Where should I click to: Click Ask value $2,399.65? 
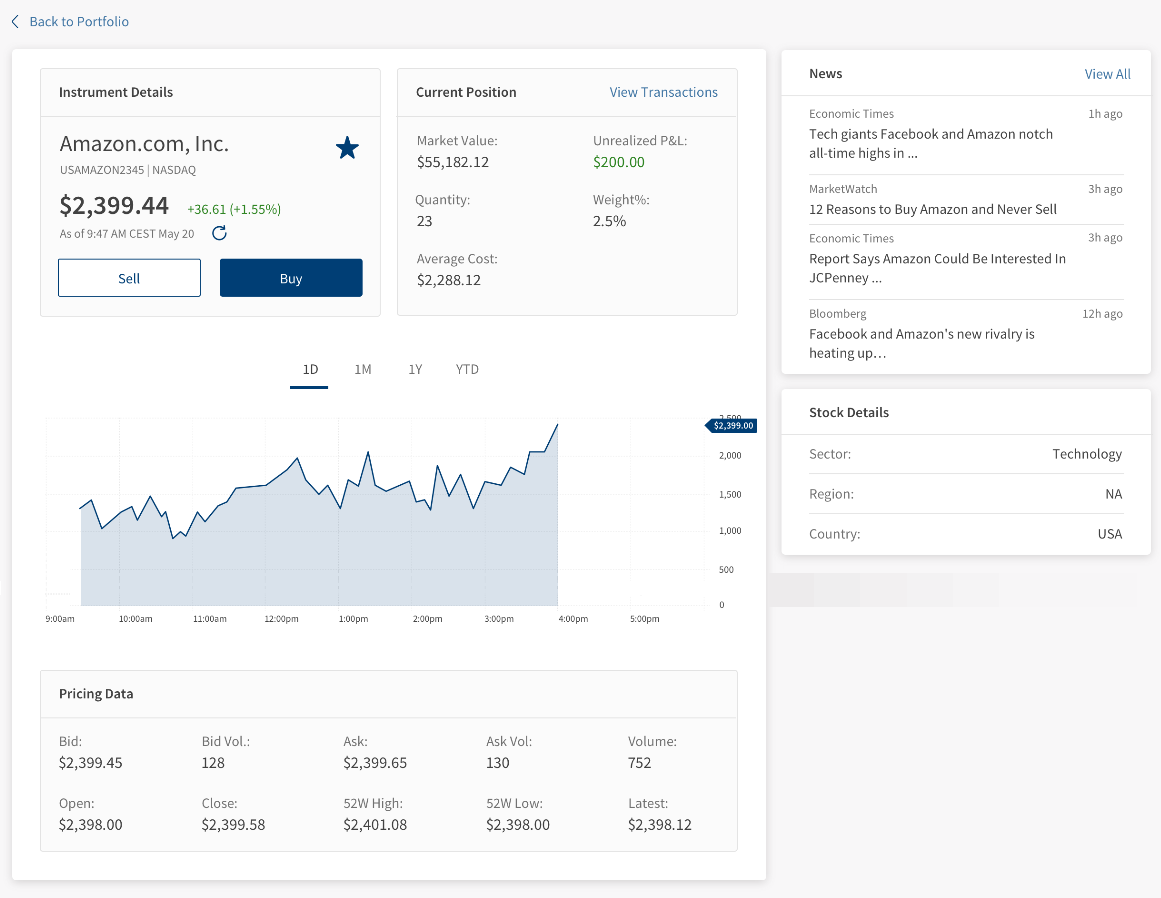tap(375, 763)
